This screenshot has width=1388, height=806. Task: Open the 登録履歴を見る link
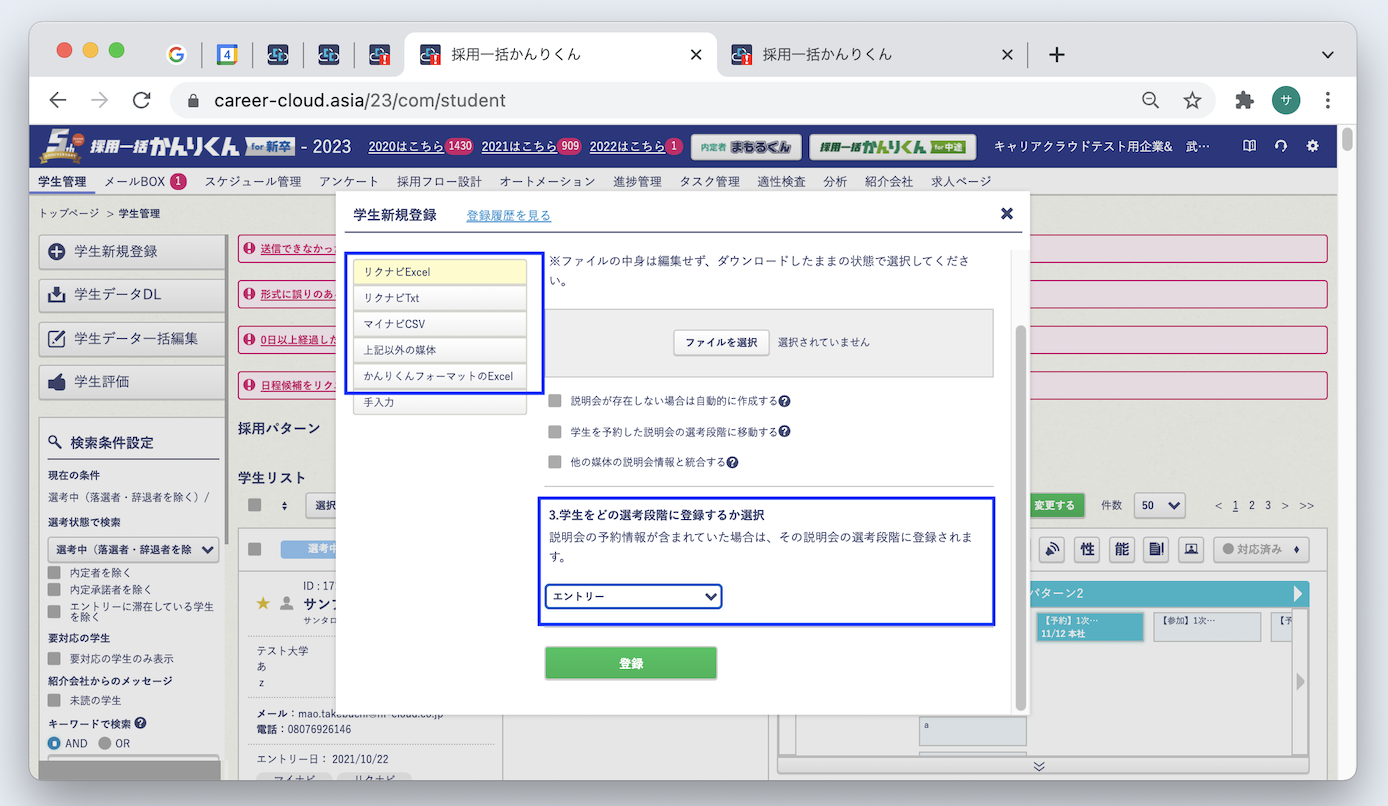(x=508, y=214)
